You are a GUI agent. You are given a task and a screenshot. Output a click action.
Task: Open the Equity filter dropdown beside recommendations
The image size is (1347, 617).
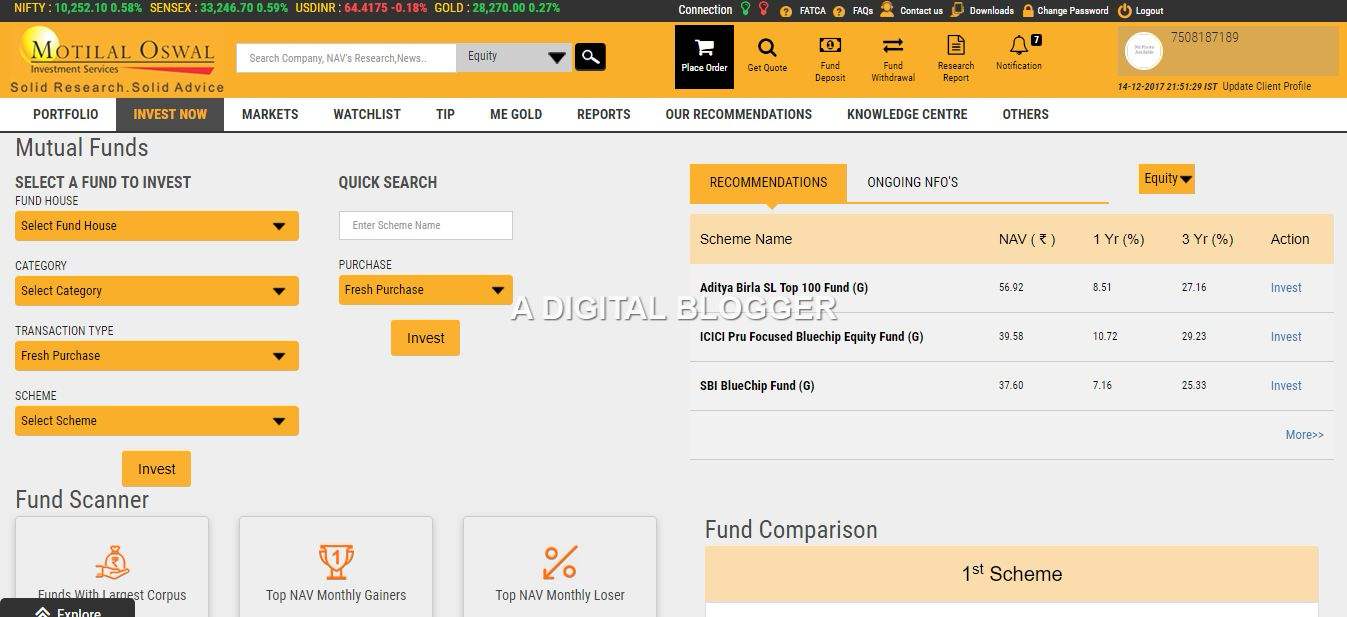click(1166, 179)
